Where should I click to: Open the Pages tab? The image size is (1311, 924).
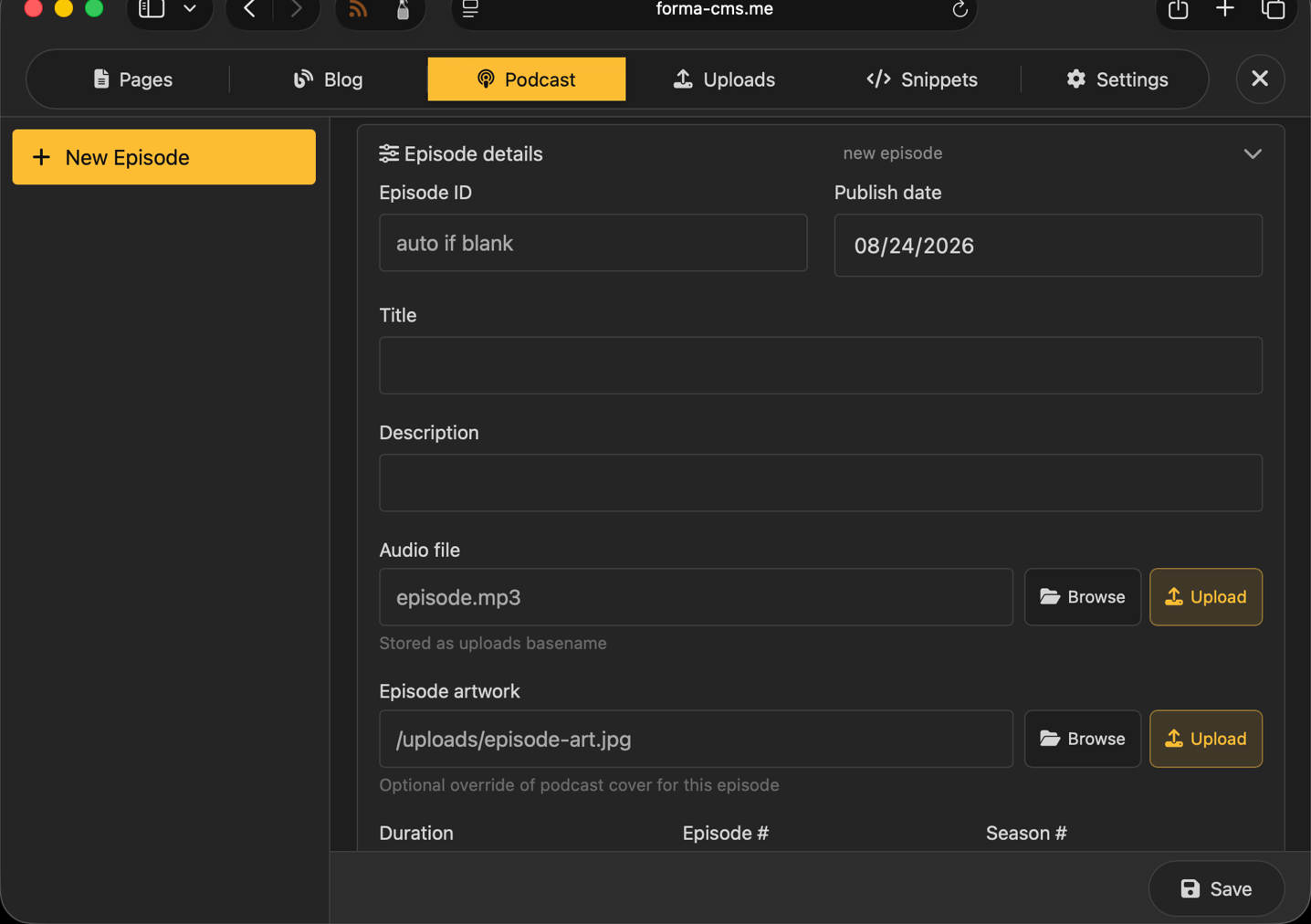132,79
